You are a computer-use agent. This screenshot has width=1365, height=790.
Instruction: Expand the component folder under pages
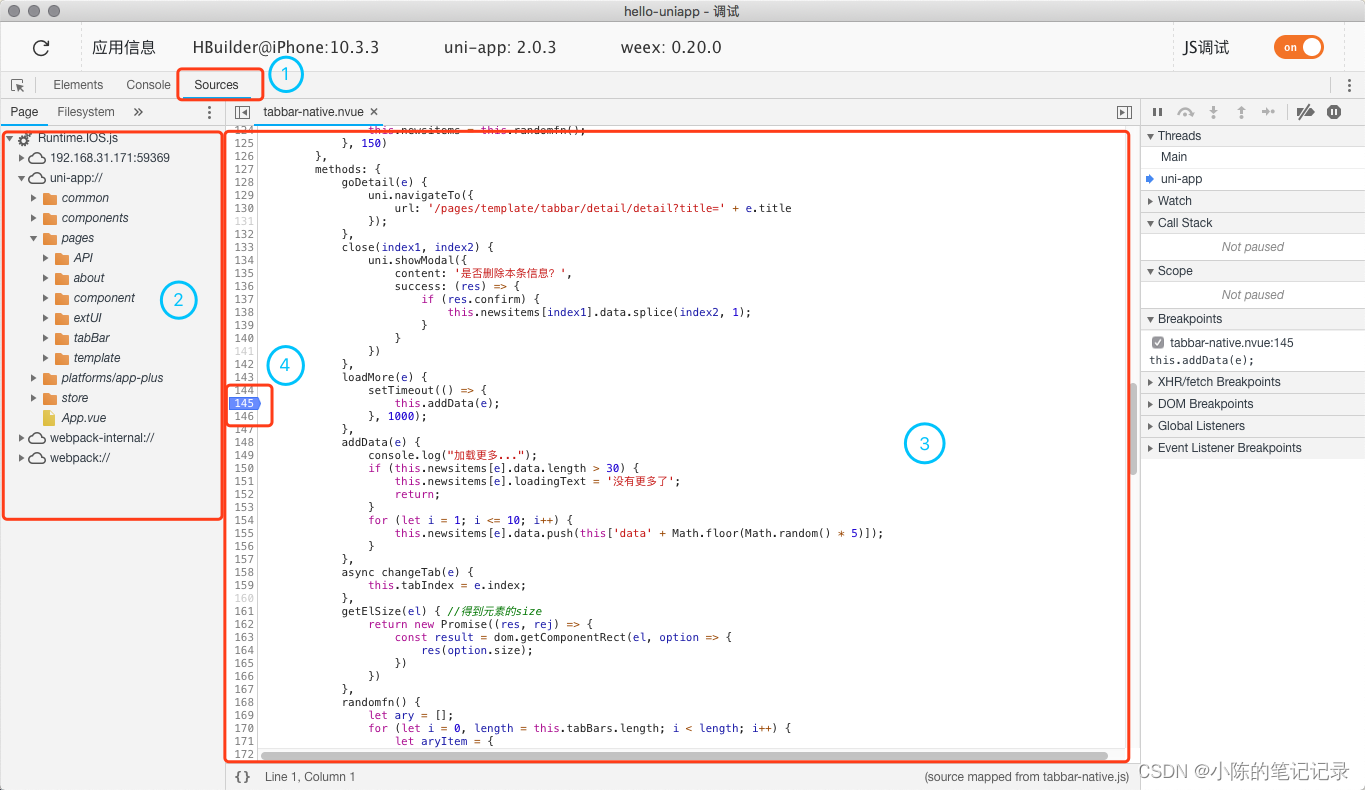click(x=46, y=298)
